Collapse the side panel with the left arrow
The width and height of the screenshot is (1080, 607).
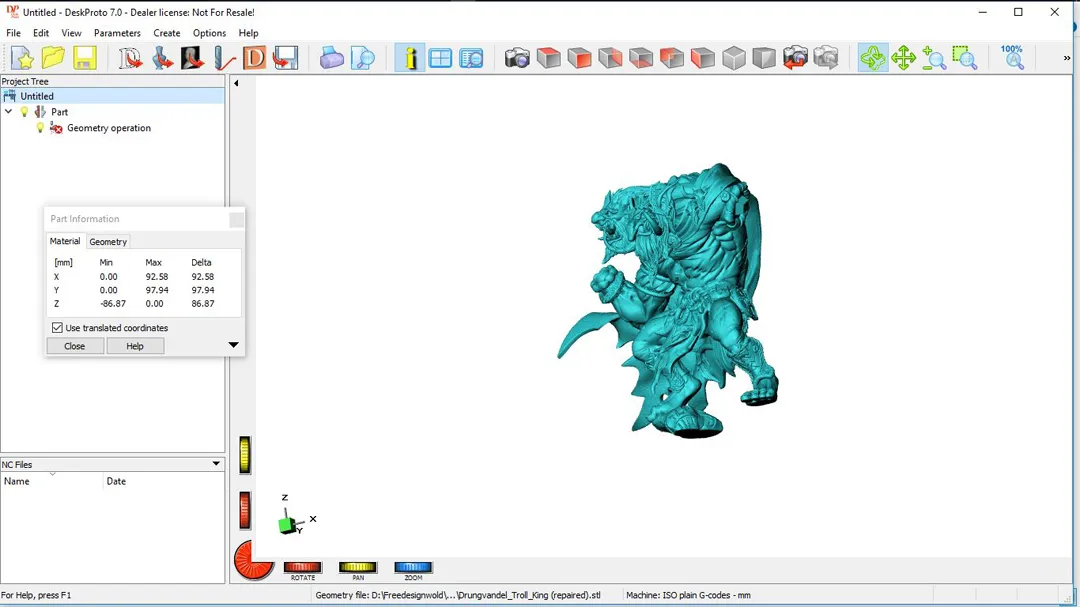236,83
